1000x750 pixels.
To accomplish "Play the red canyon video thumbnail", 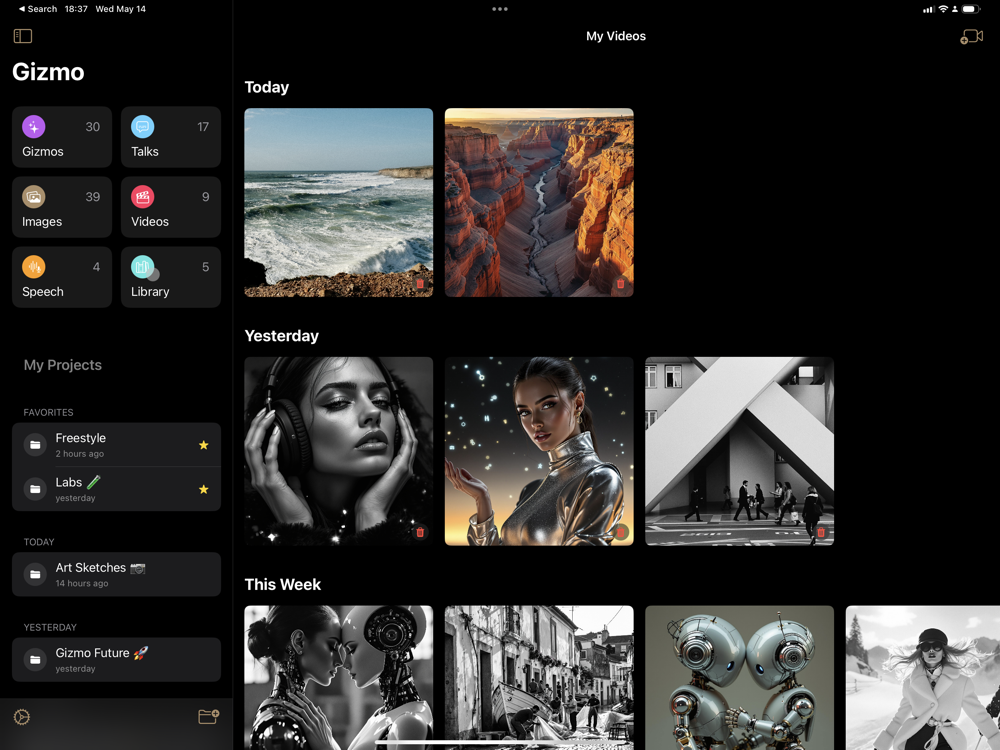I will [539, 202].
